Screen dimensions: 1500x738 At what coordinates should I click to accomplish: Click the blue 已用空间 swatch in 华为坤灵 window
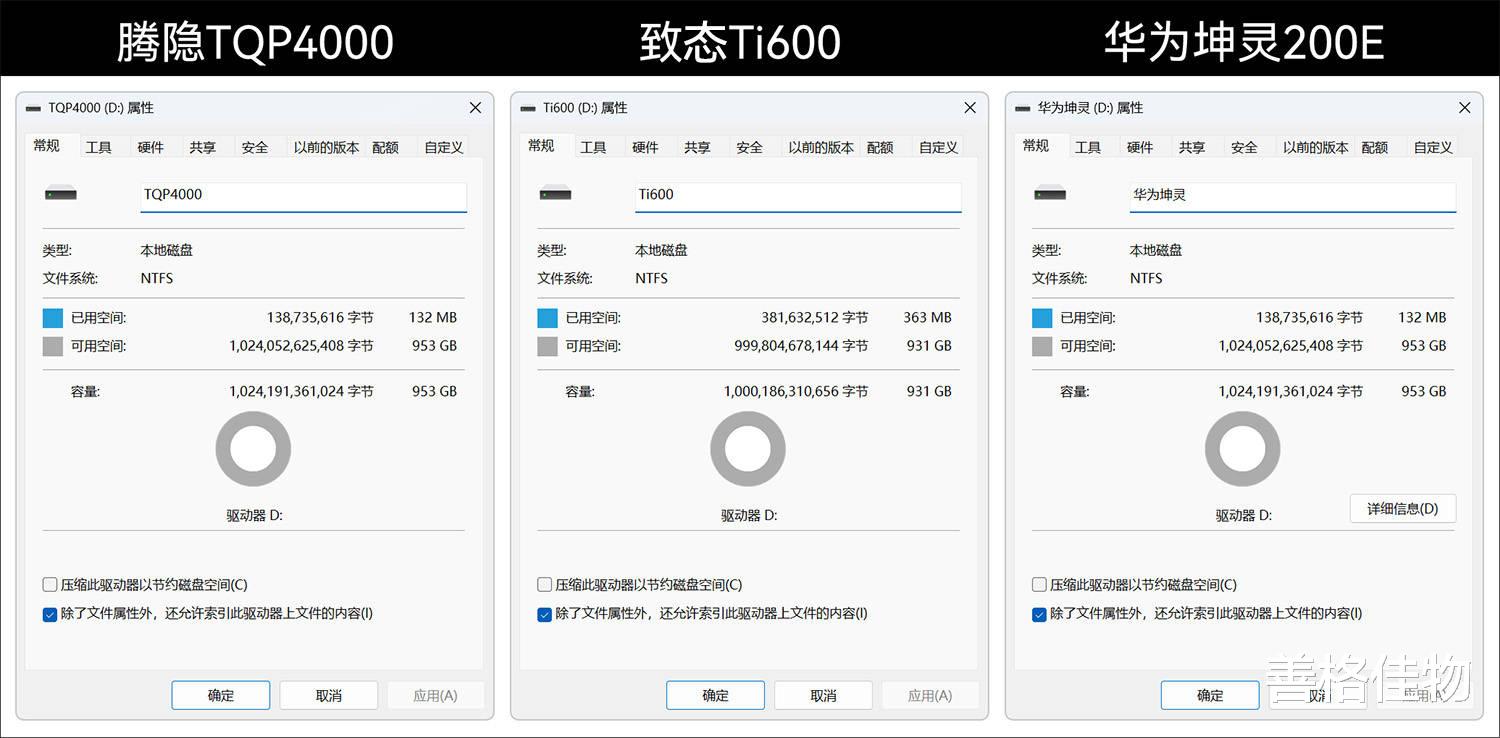coord(1042,318)
